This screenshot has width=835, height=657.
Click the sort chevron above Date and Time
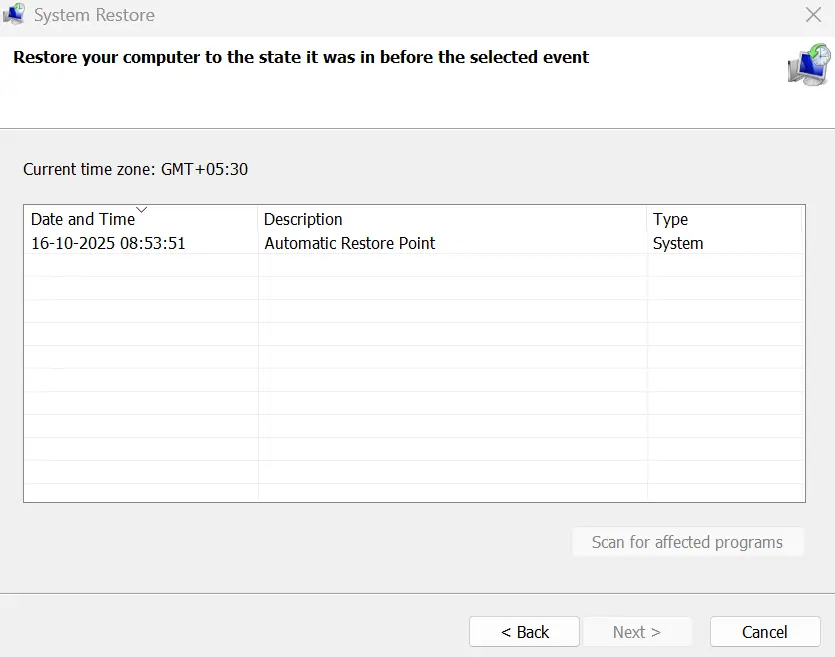coord(141,210)
